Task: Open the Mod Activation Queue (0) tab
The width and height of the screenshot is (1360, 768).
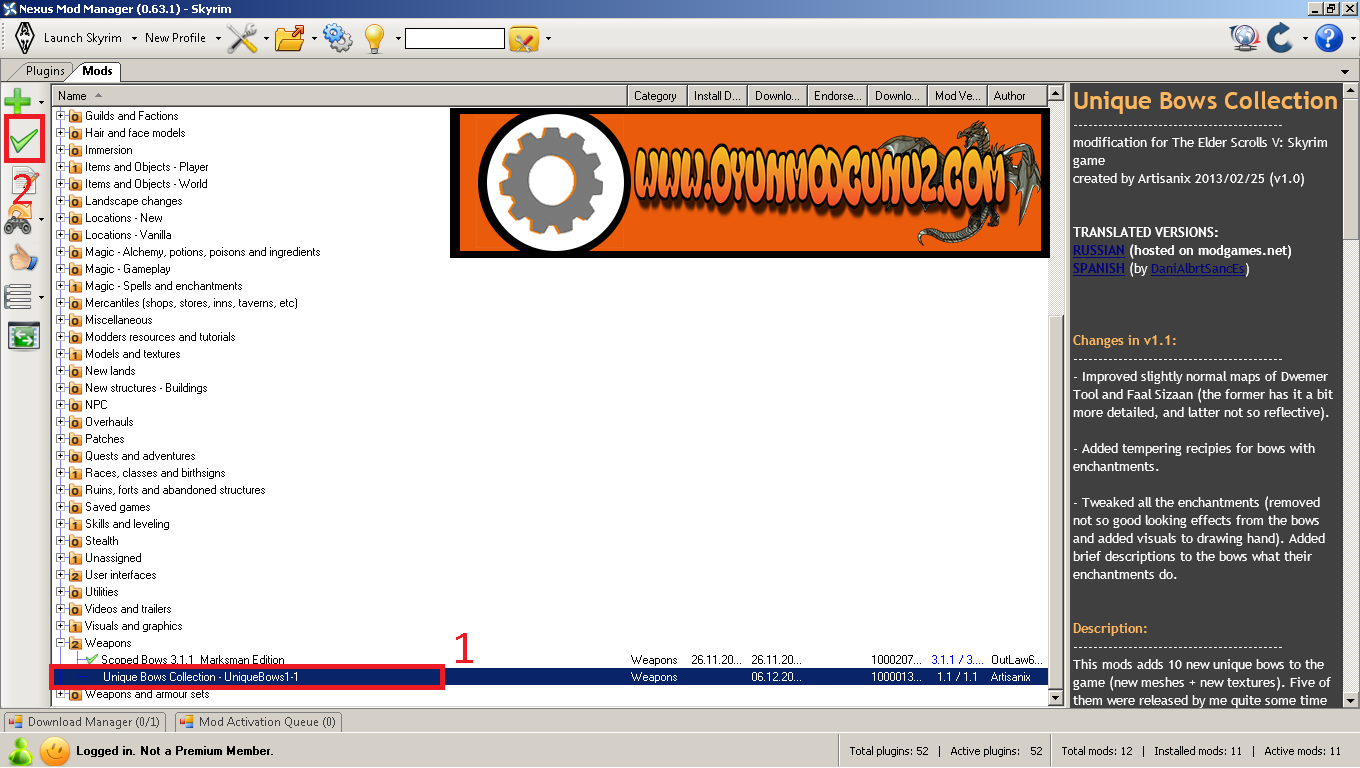Action: click(x=259, y=722)
